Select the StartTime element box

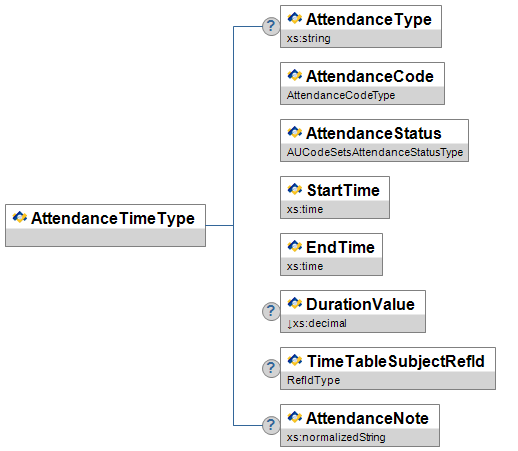[x=335, y=197]
